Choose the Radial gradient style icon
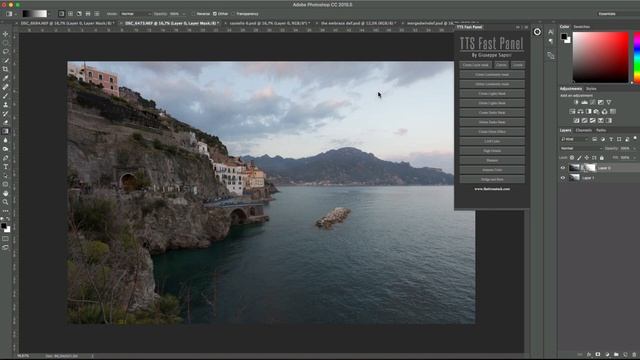The image size is (640, 360). click(70, 14)
